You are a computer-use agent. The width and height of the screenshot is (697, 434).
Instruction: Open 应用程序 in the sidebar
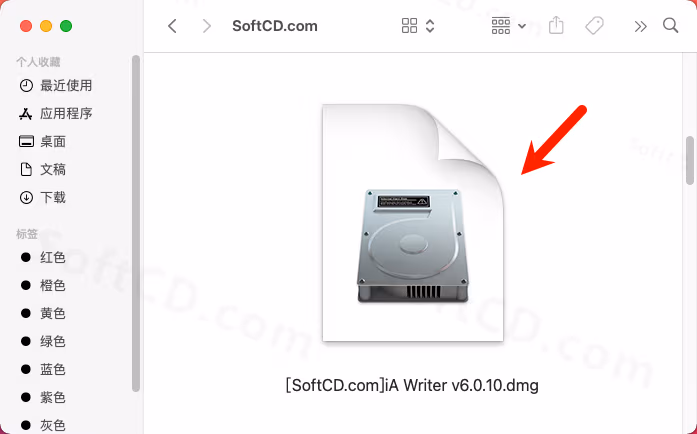[56, 113]
